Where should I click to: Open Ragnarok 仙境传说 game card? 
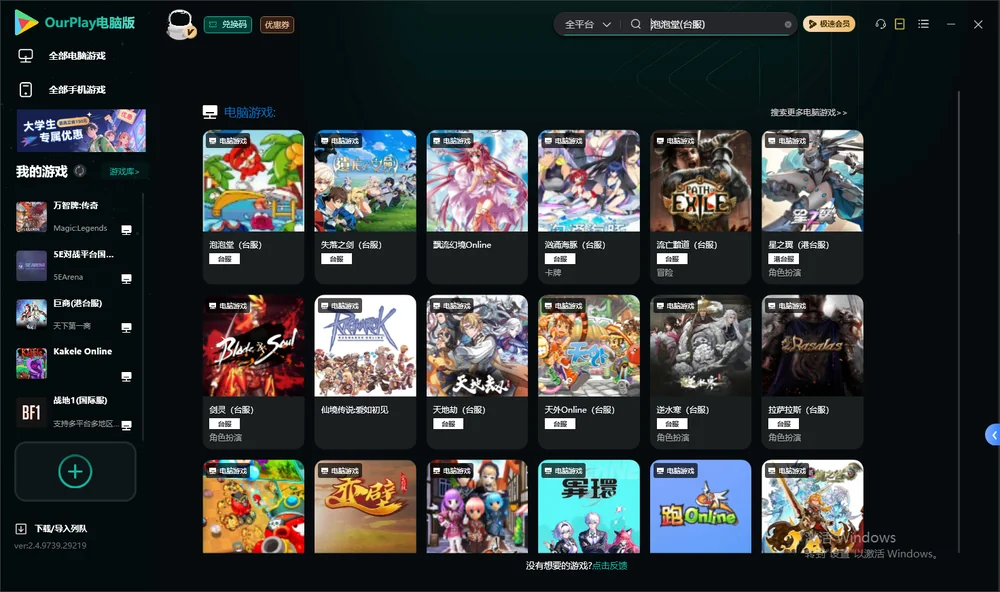point(365,372)
